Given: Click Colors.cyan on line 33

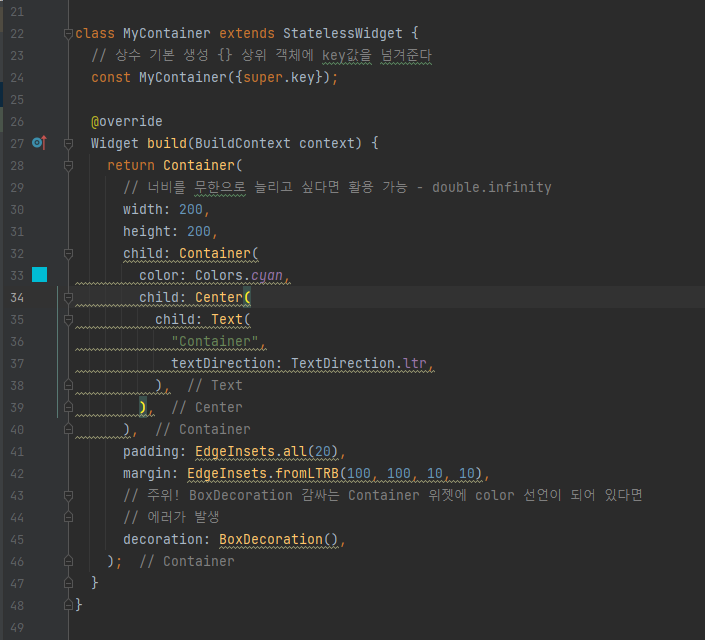Looking at the screenshot, I should pyautogui.click(x=239, y=275).
